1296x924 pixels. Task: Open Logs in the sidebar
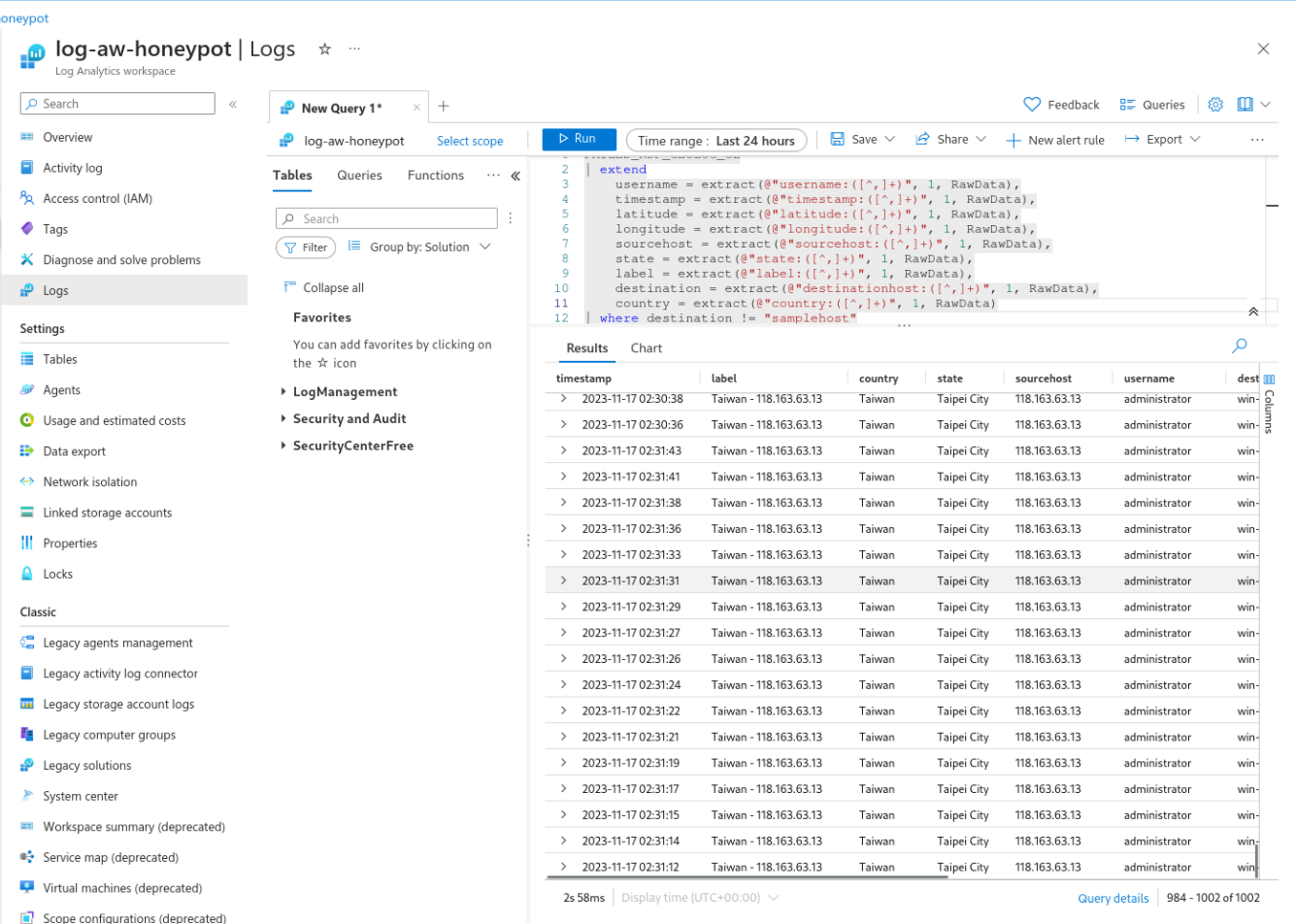tap(124, 290)
